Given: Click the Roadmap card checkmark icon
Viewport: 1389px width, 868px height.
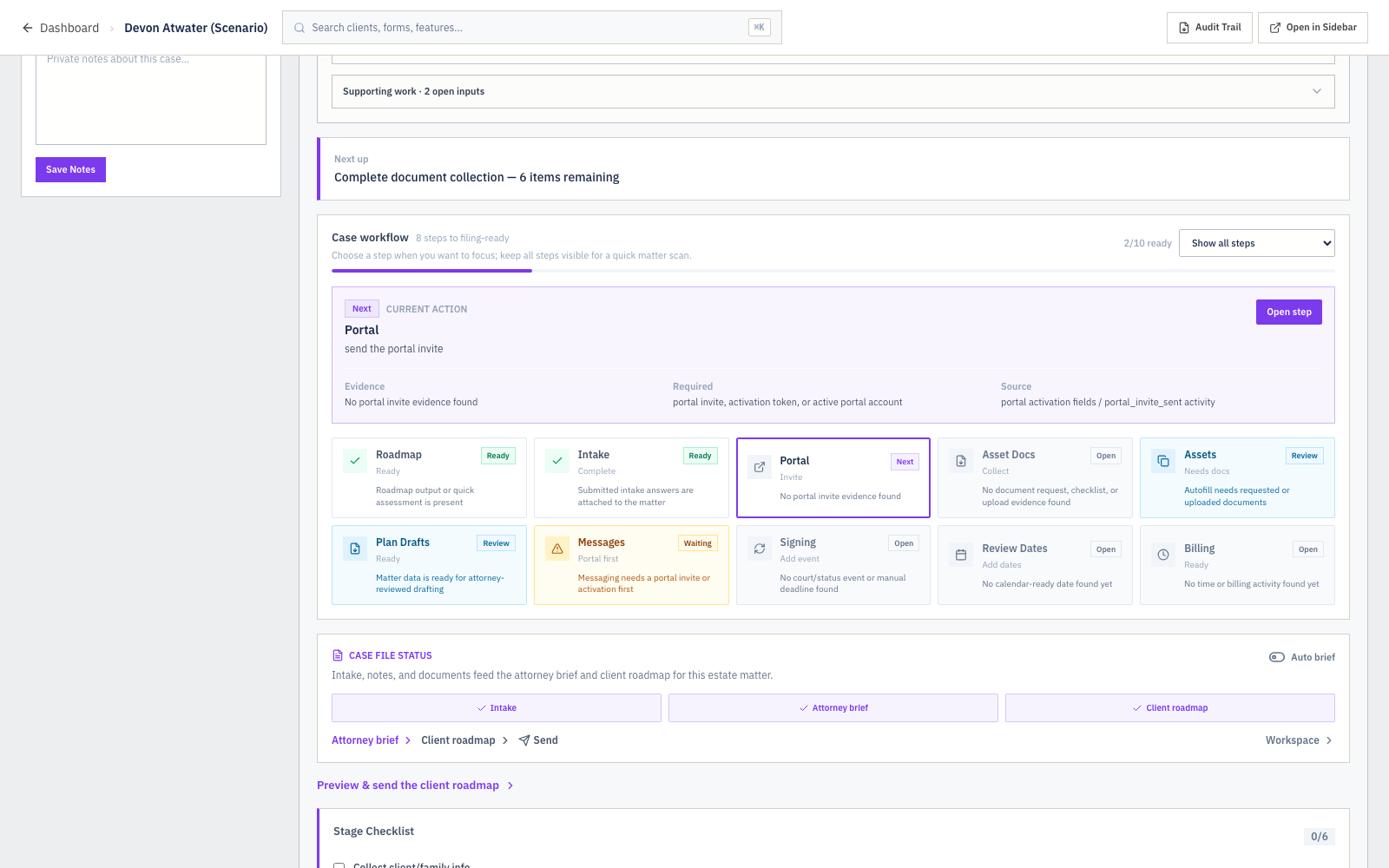Looking at the screenshot, I should (x=355, y=461).
